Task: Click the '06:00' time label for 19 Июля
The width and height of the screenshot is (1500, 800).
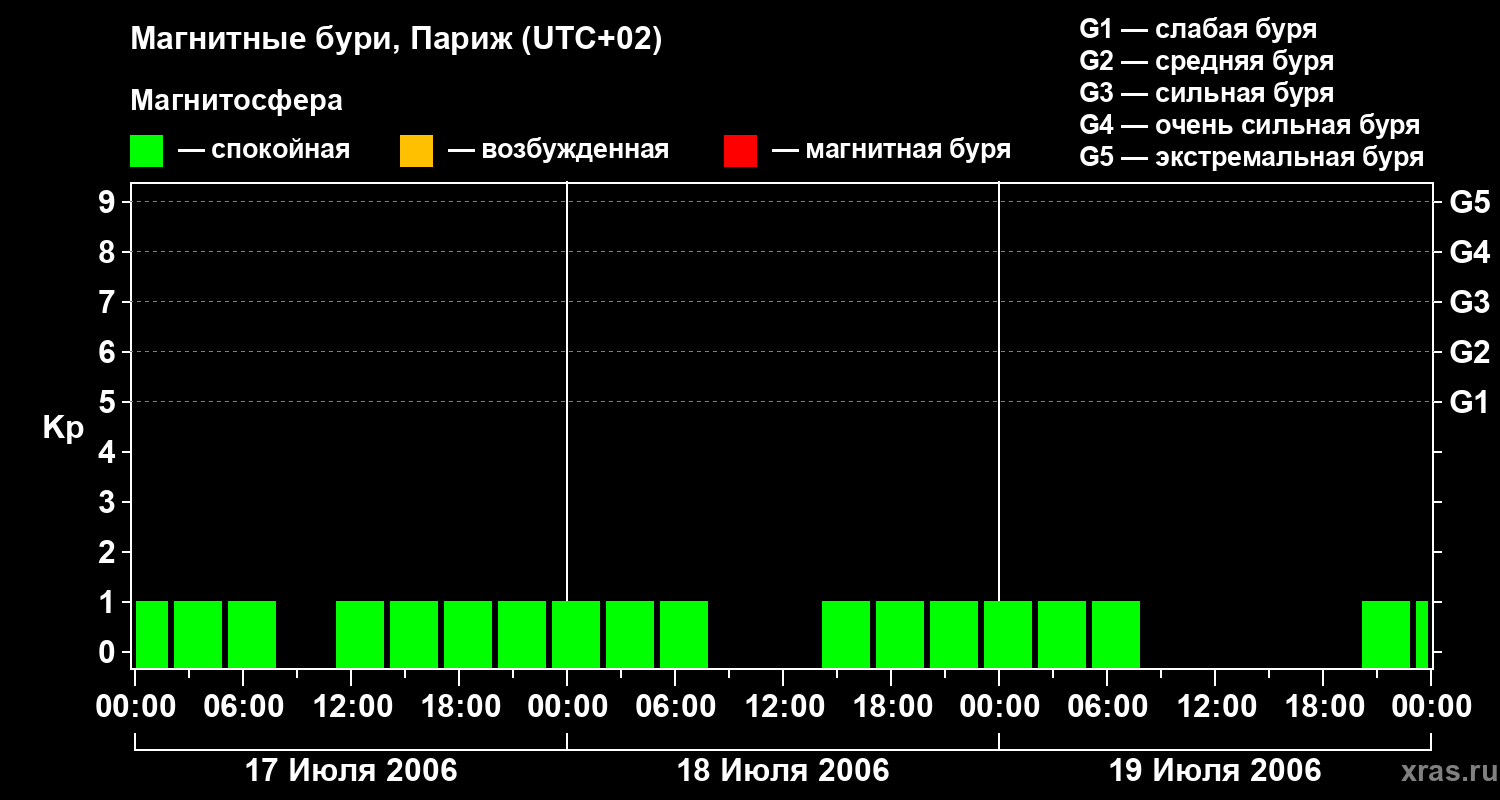Action: coord(1107,707)
